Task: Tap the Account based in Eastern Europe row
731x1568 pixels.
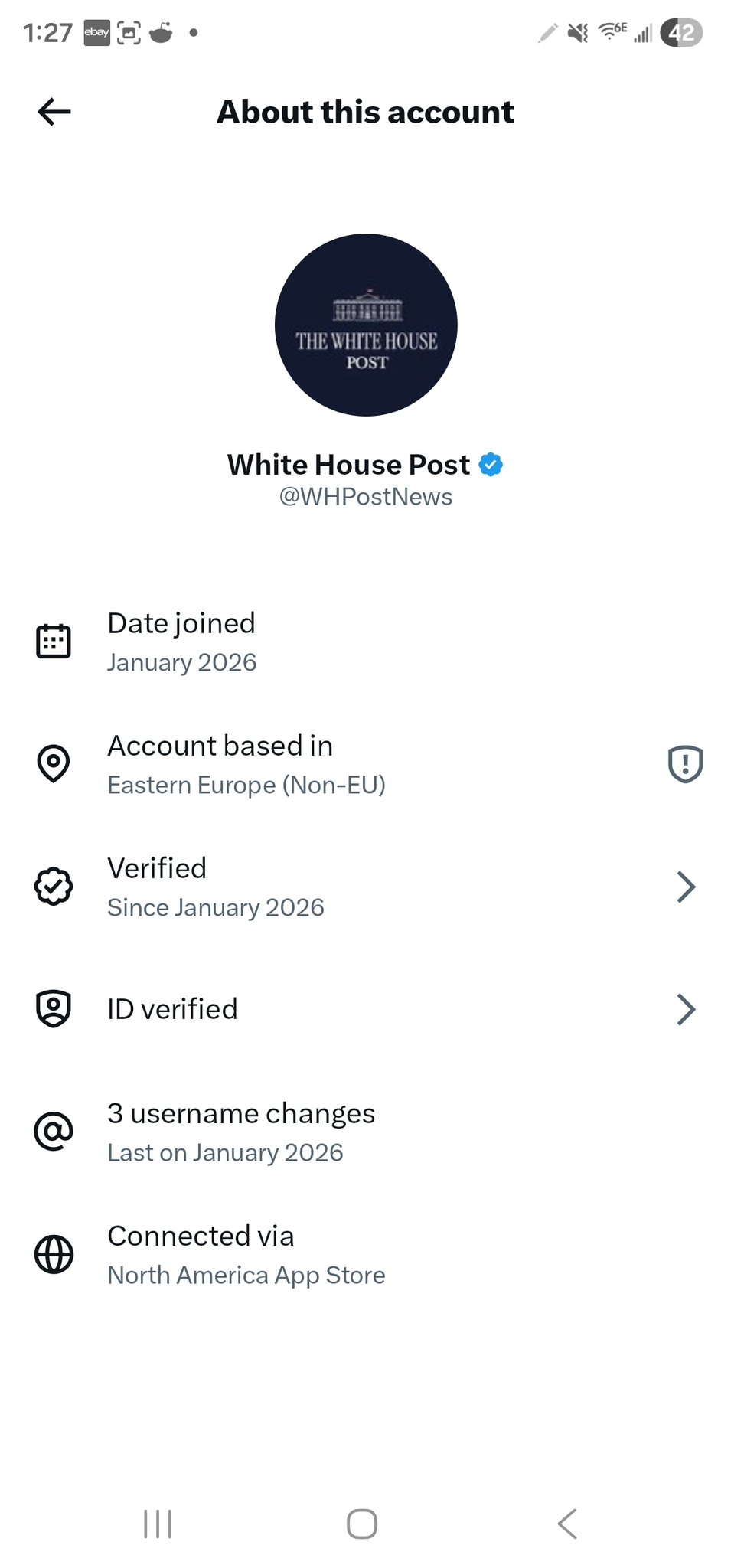Action: (x=366, y=764)
